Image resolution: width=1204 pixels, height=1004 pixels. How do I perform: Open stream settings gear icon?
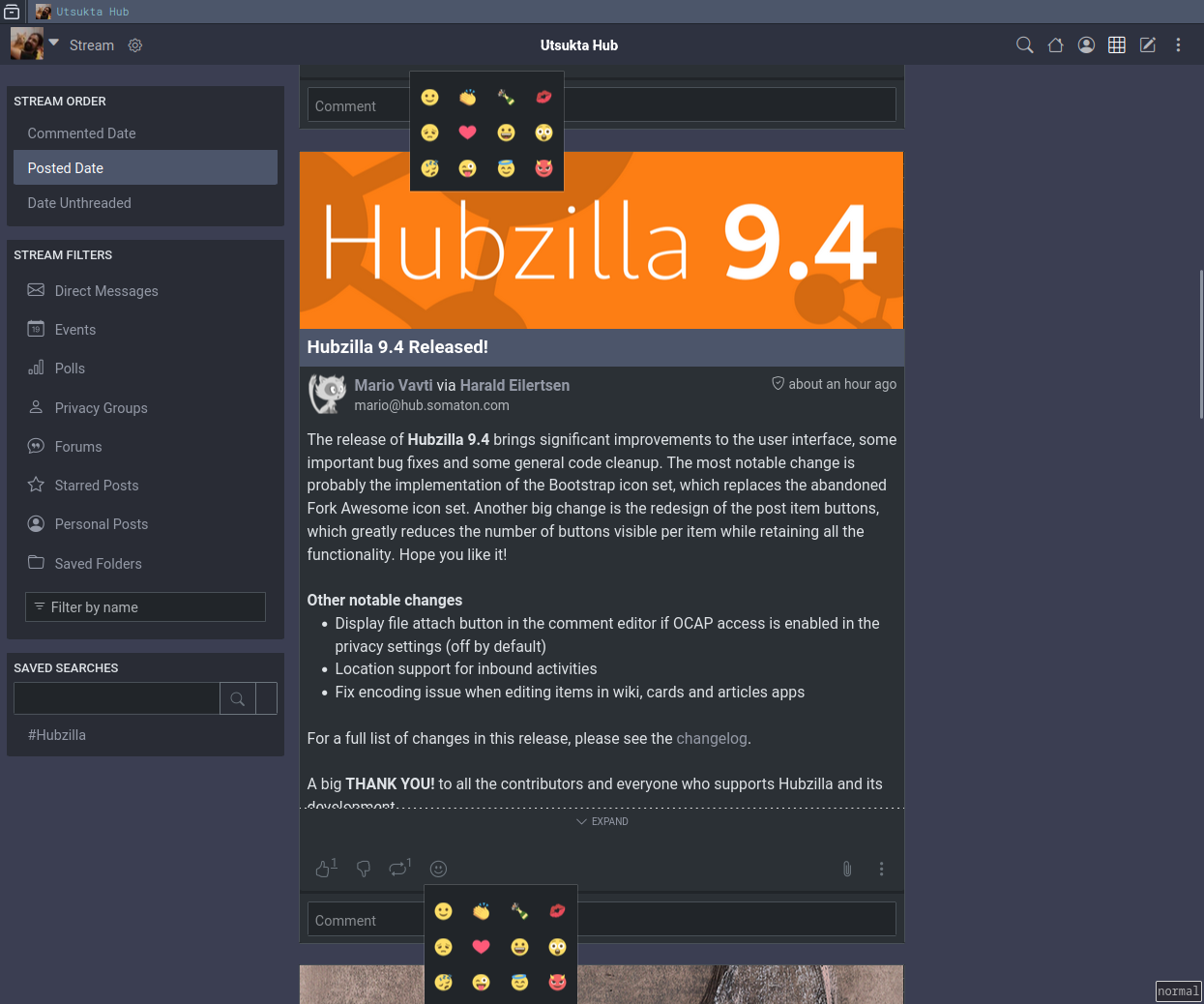point(135,45)
